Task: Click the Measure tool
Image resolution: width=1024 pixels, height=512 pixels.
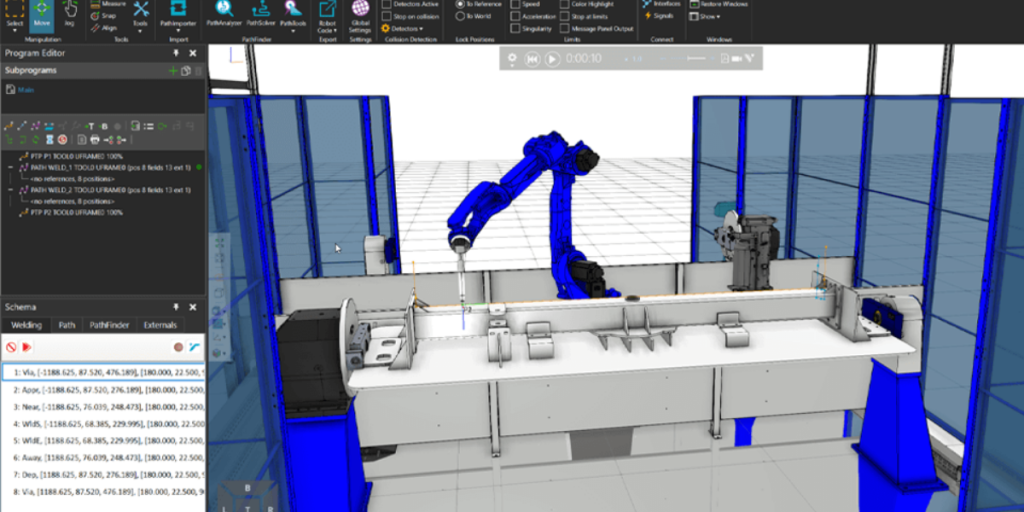Action: click(x=108, y=3)
